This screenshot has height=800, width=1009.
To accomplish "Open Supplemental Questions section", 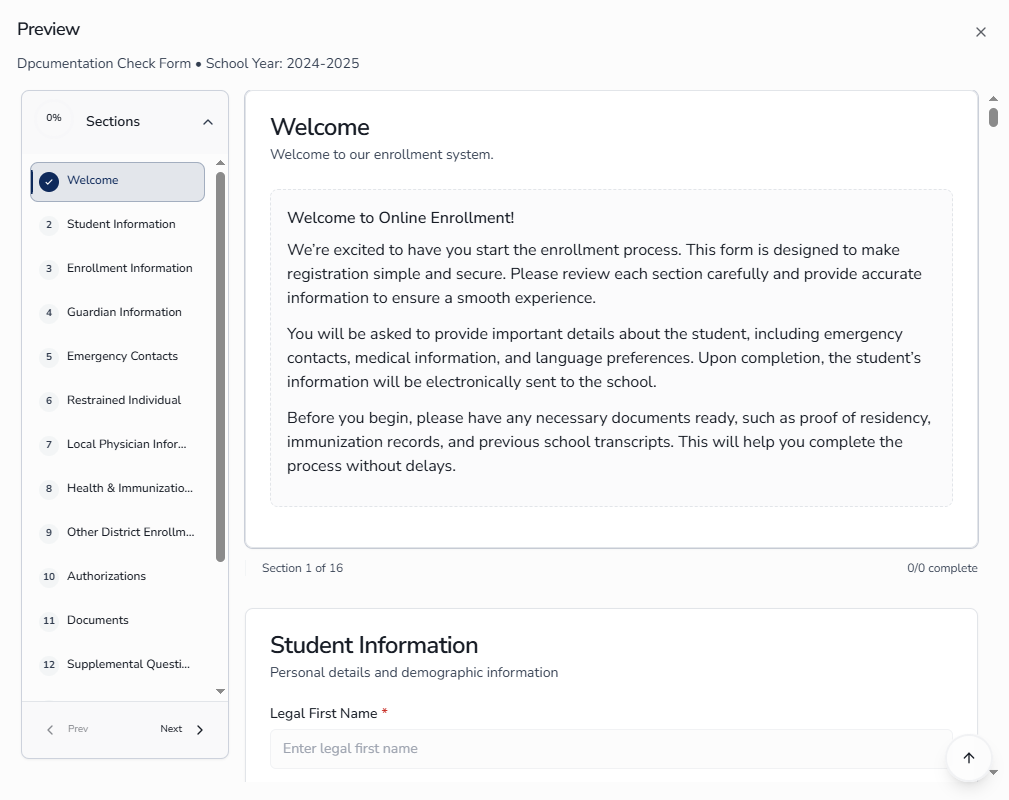I will click(118, 664).
